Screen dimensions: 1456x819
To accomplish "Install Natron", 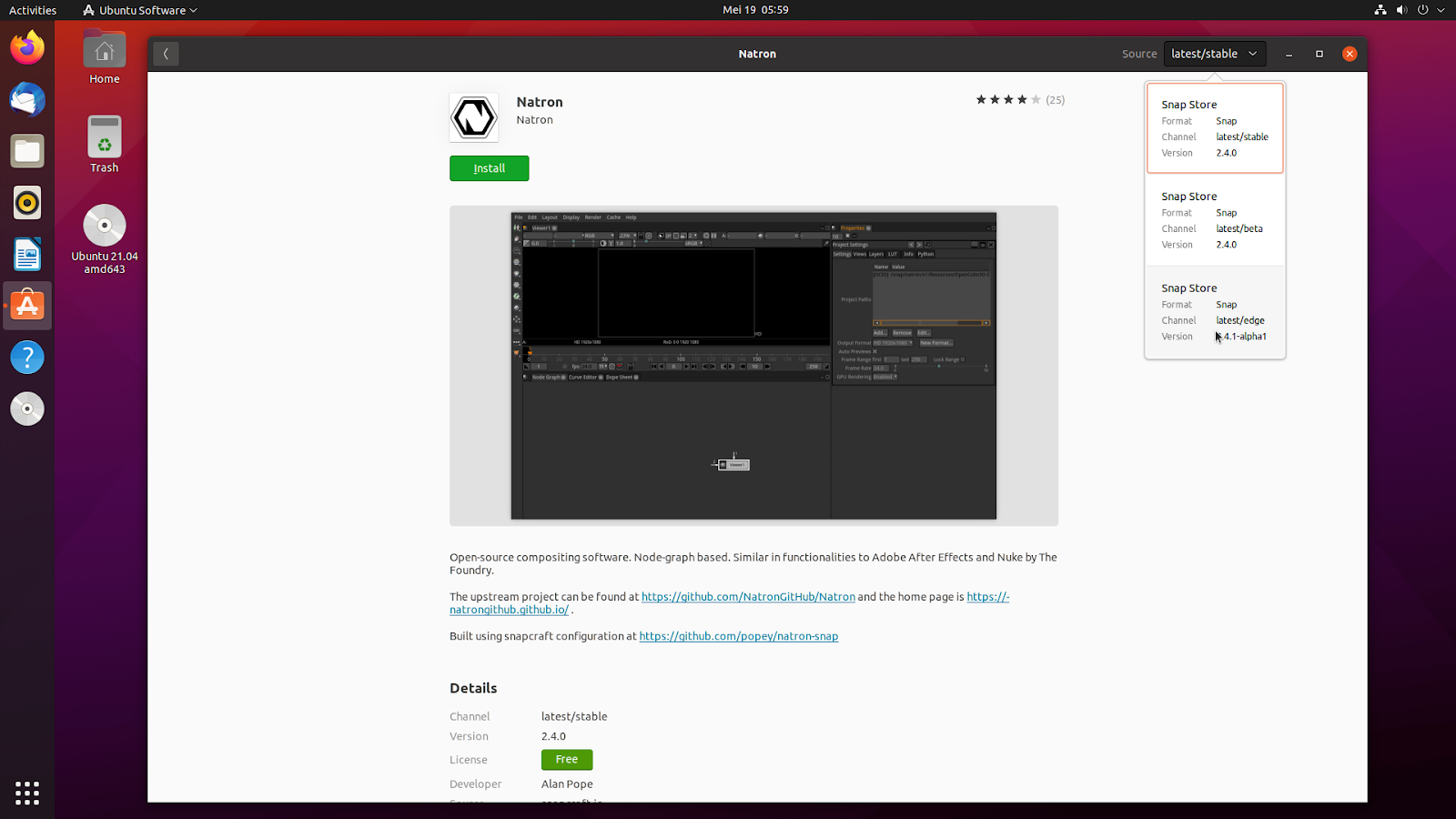I will tap(489, 168).
